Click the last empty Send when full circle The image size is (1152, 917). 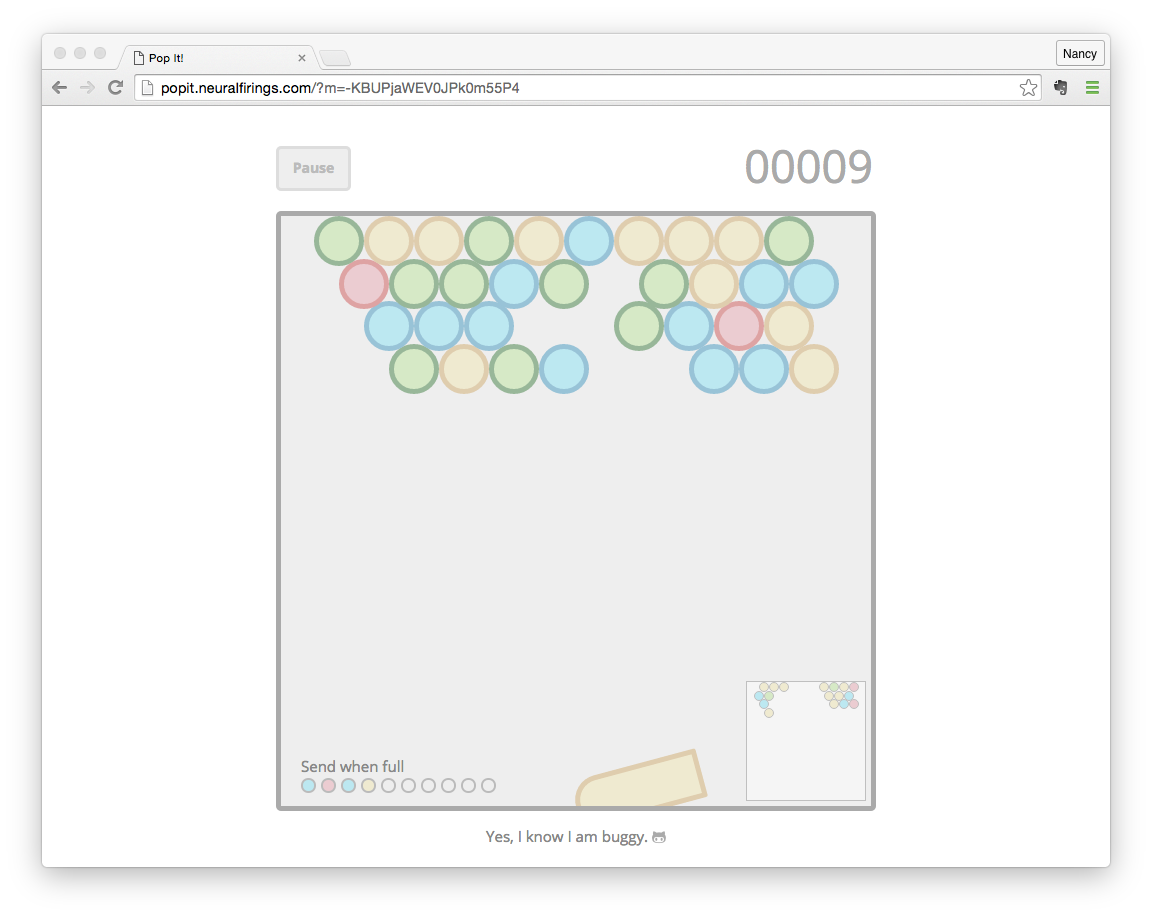[488, 786]
